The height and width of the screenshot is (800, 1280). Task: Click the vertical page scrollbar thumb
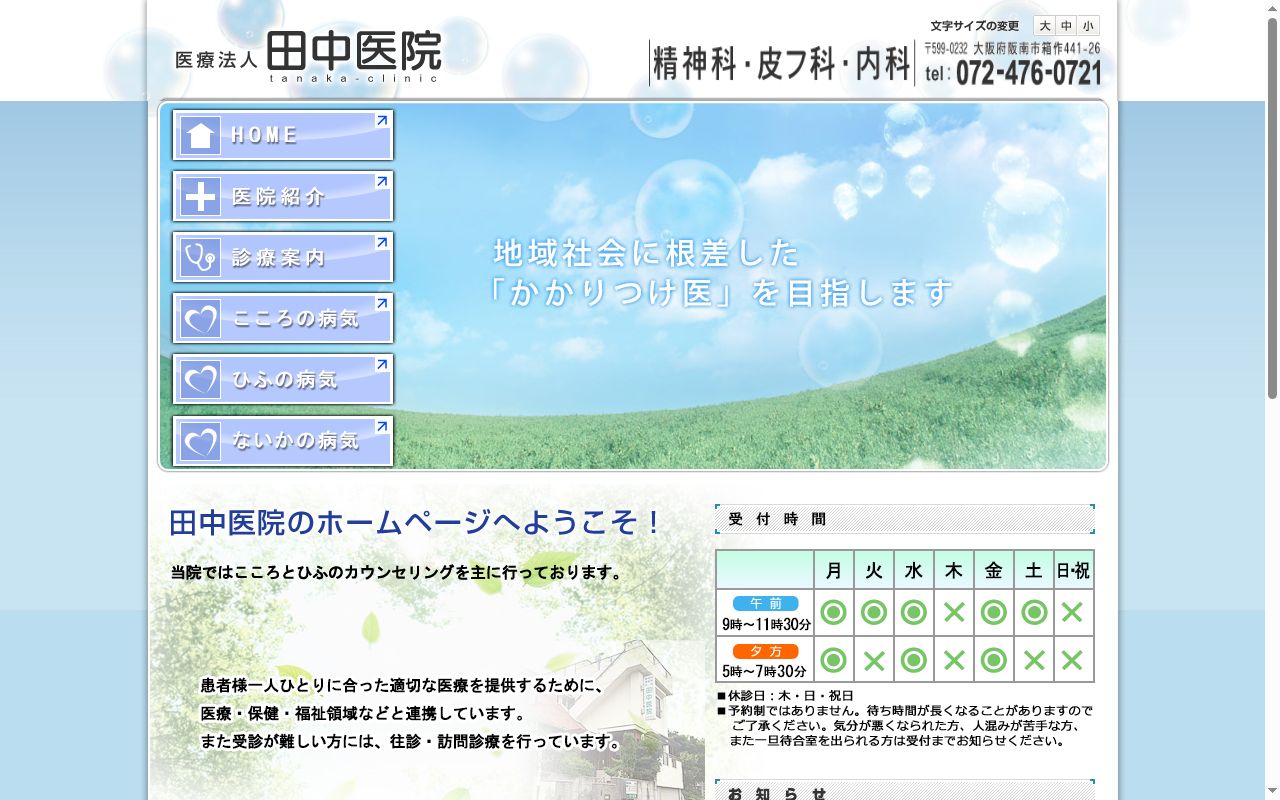pos(1272,210)
